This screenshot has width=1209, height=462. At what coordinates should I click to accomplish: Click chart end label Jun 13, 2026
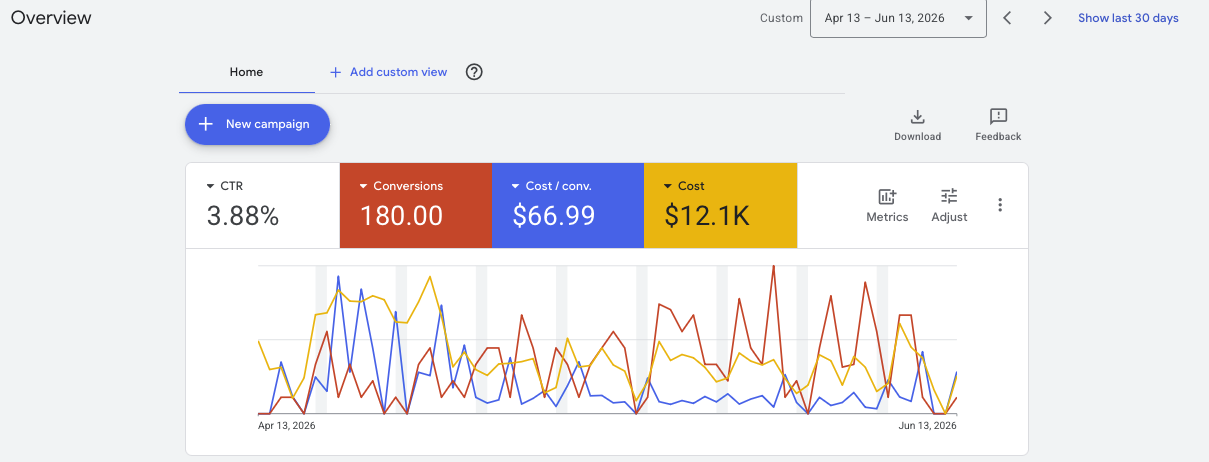(927, 425)
